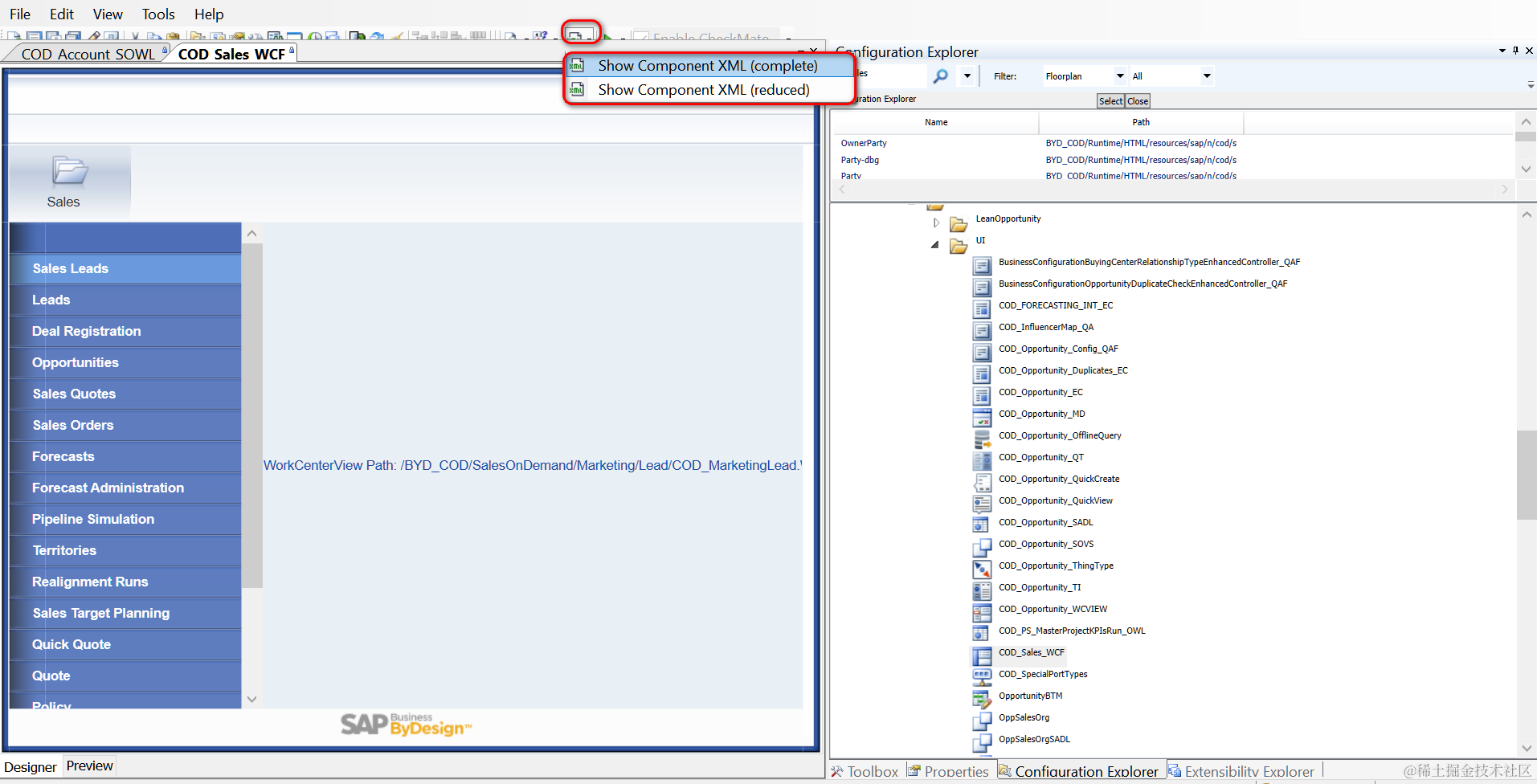Expand the toolbar overflow options in Configuration Explorer

1530,84
